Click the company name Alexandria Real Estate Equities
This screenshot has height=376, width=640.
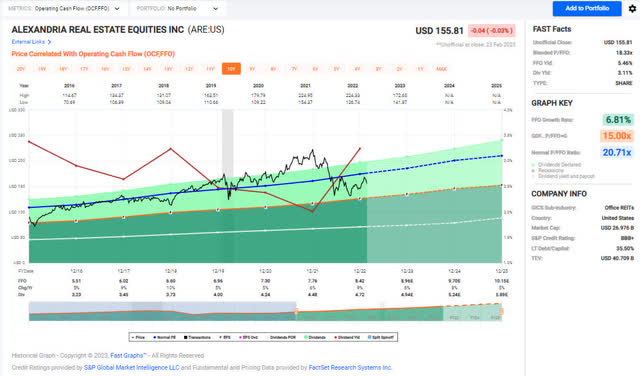point(98,29)
